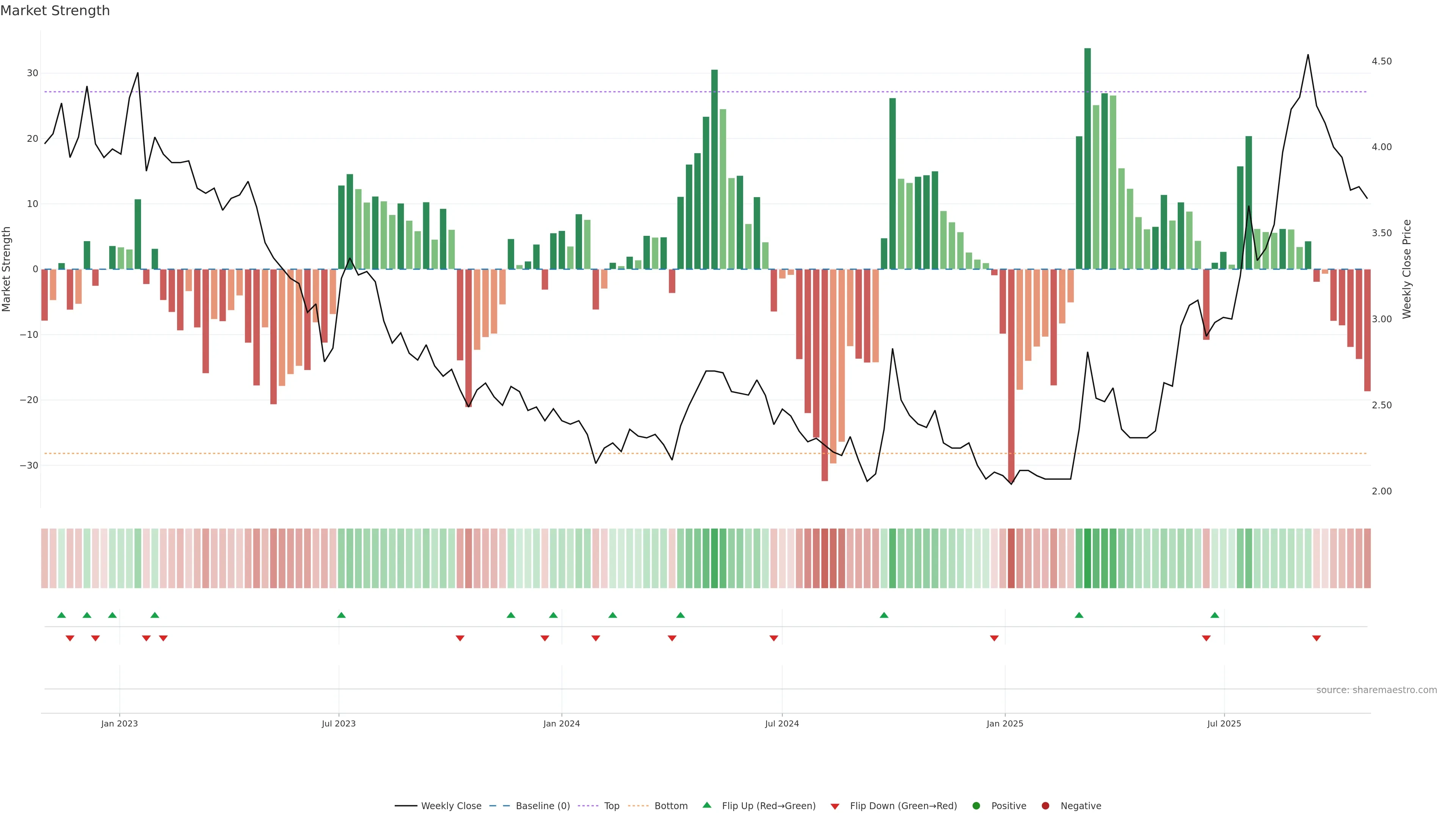1456x819 pixels.
Task: Toggle the Baseline (0) legend entry
Action: [542, 806]
